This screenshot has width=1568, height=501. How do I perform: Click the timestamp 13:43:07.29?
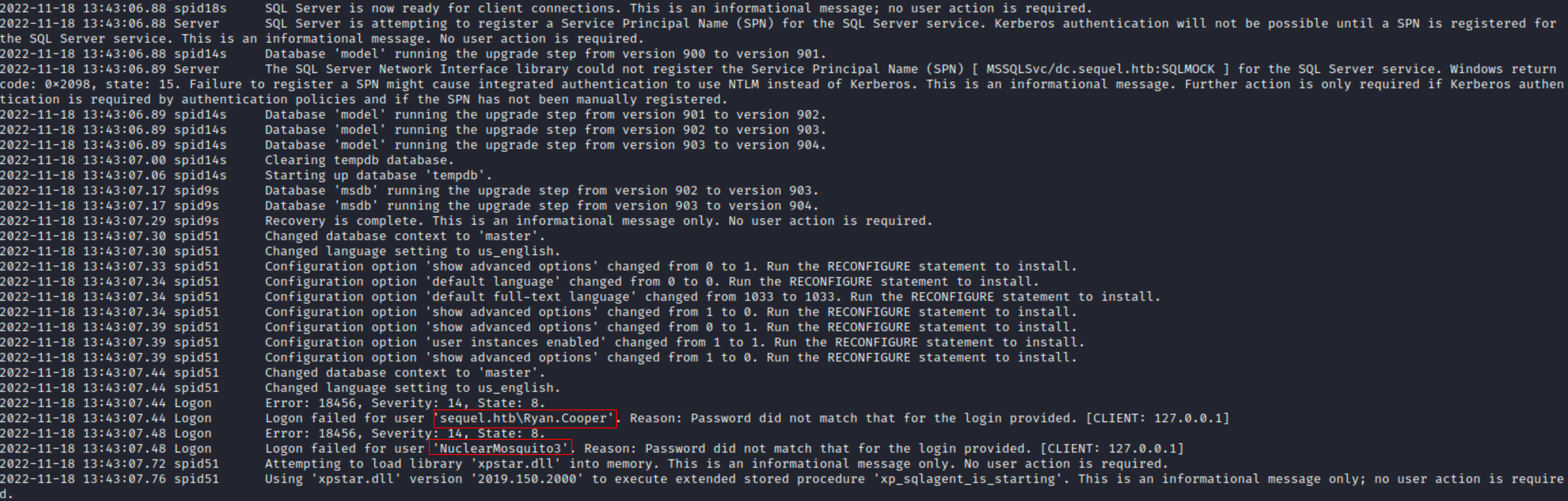(x=124, y=221)
